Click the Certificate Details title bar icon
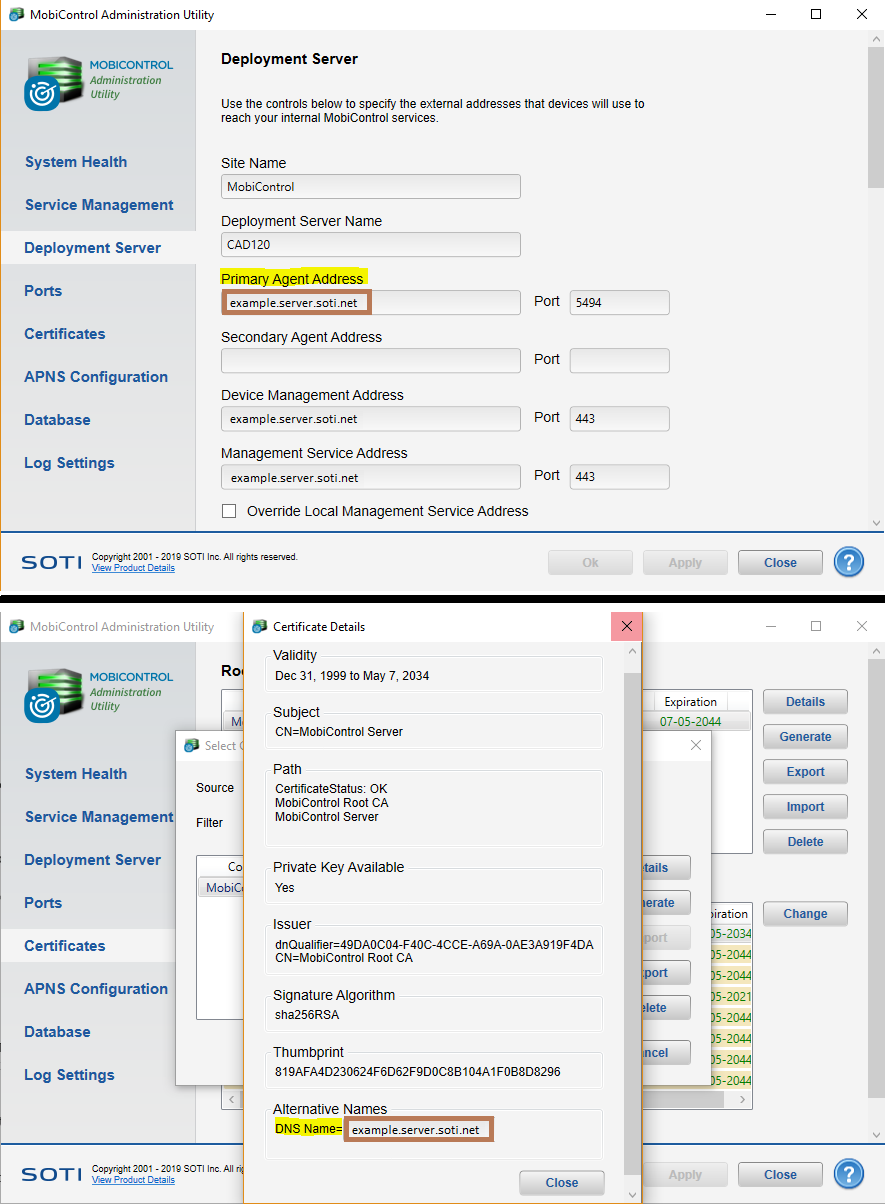 259,627
